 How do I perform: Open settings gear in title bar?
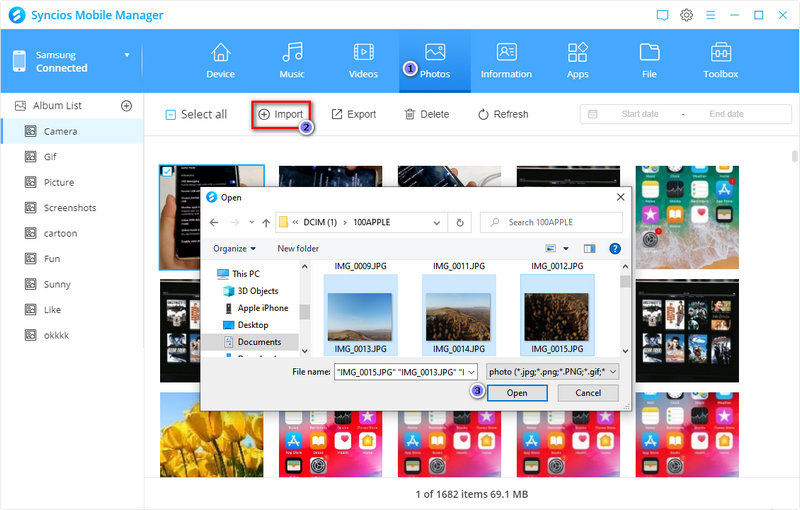coord(686,15)
